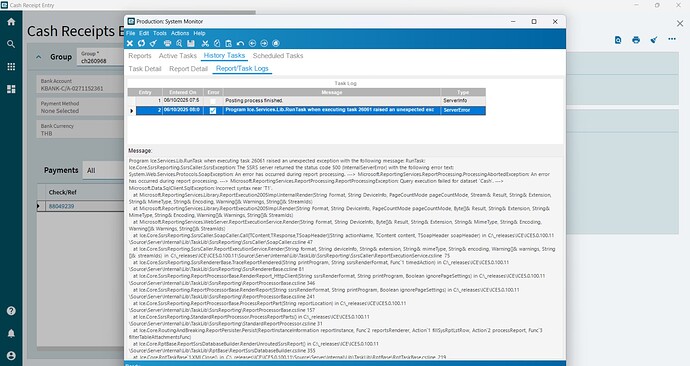Open the Help question mark icon in sidebar
The height and width of the screenshot is (366, 690).
(11, 311)
